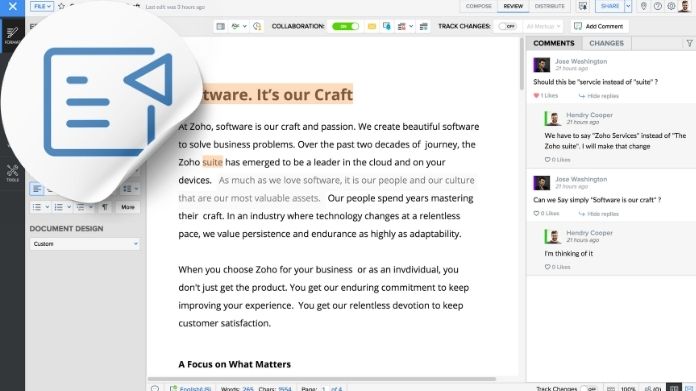Click the word count in the status bar
This screenshot has width=696, height=391.
[237, 389]
